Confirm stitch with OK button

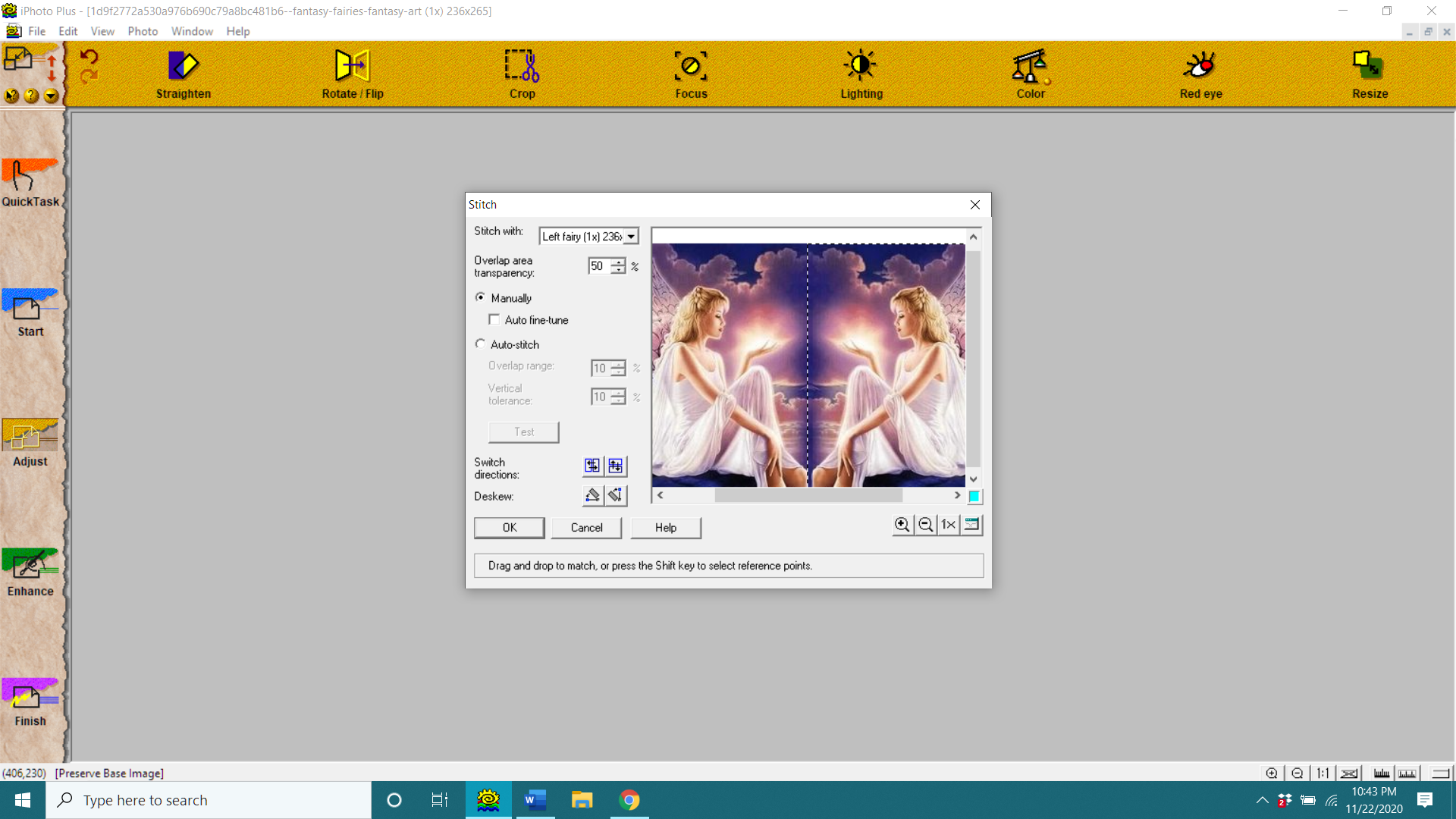pyautogui.click(x=510, y=528)
